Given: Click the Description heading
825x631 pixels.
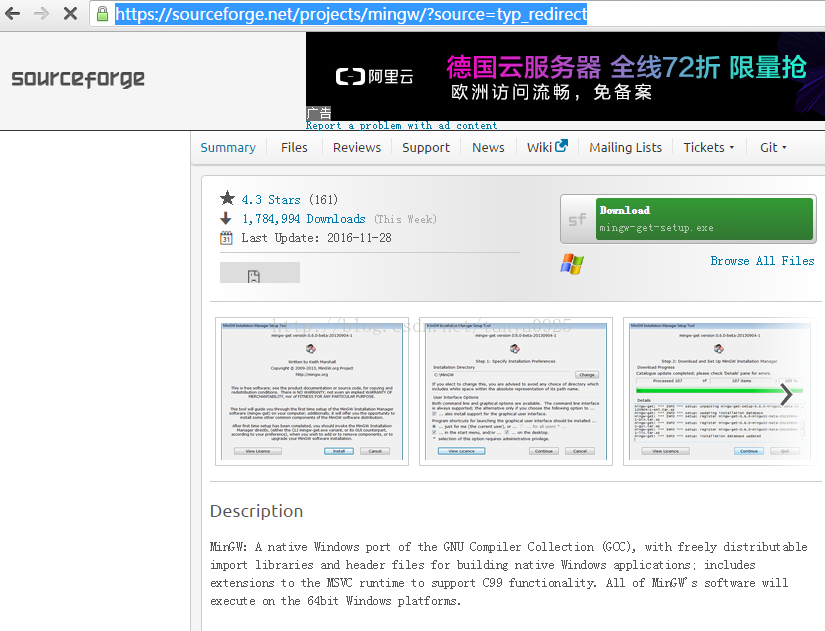Looking at the screenshot, I should 256,511.
